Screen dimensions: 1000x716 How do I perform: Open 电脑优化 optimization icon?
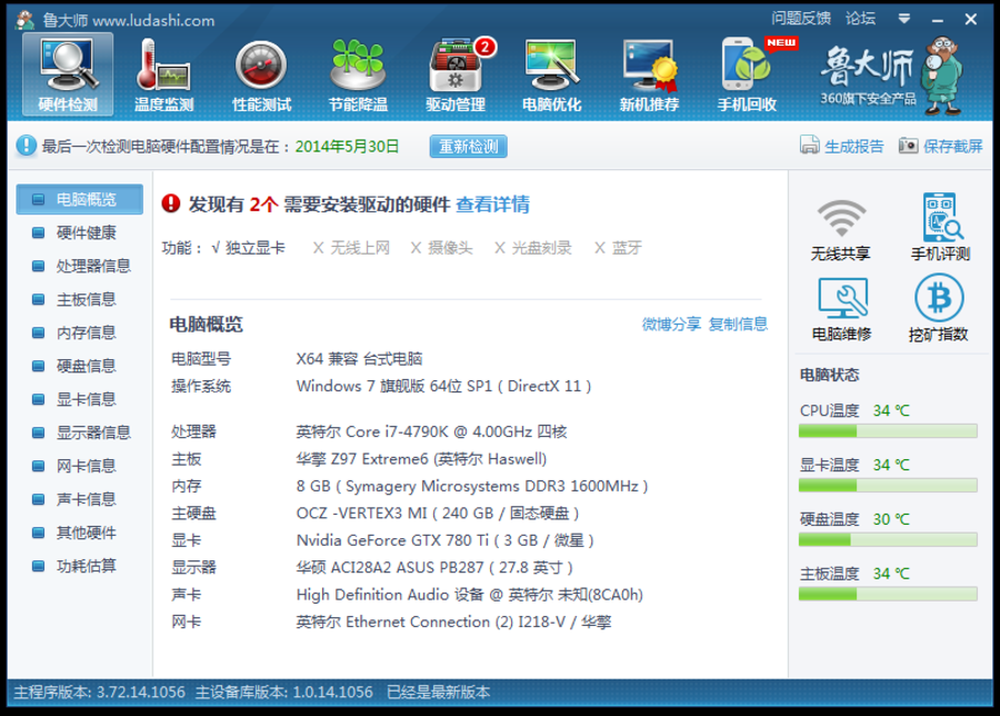552,75
